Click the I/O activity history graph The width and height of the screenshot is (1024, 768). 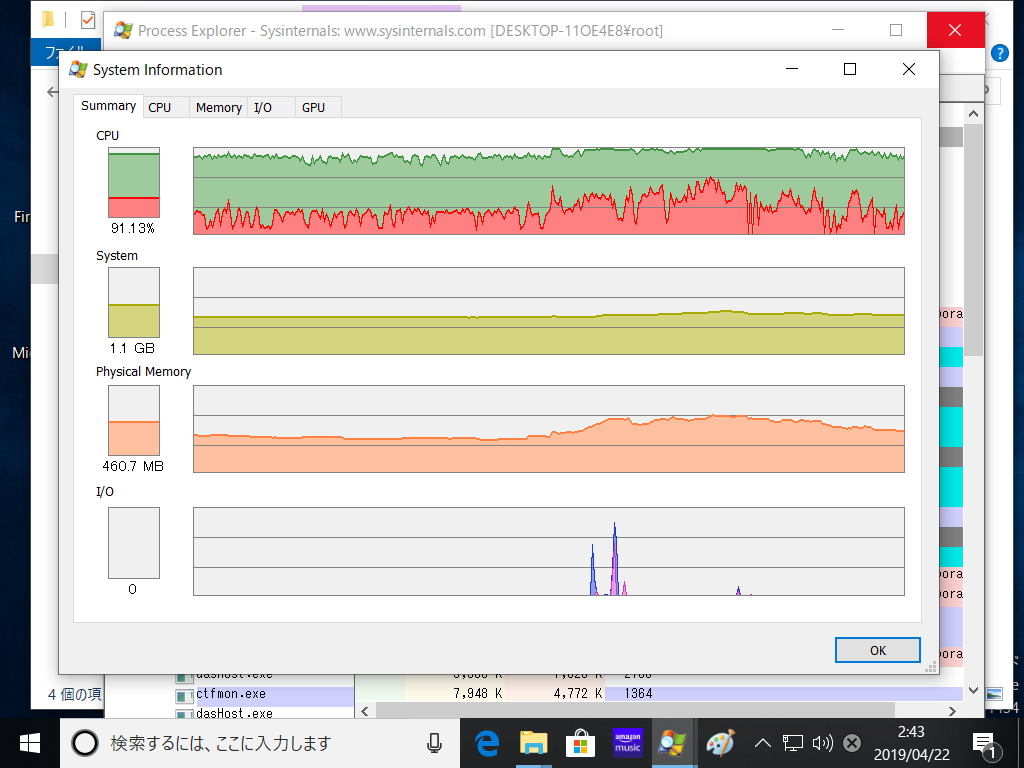(x=549, y=552)
